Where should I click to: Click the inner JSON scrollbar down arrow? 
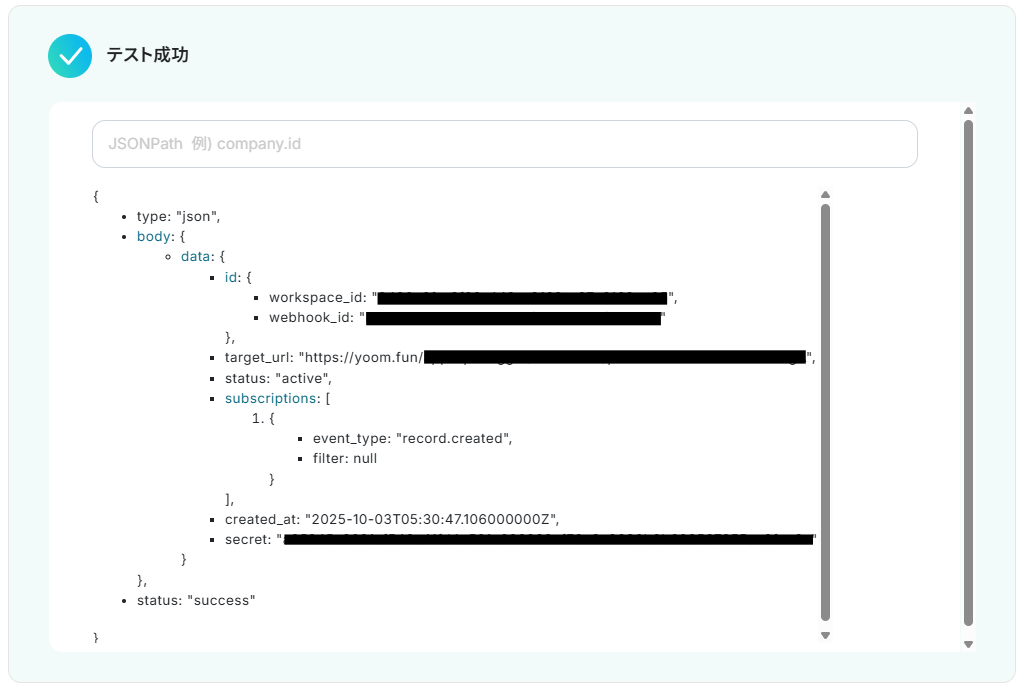pyautogui.click(x=825, y=635)
